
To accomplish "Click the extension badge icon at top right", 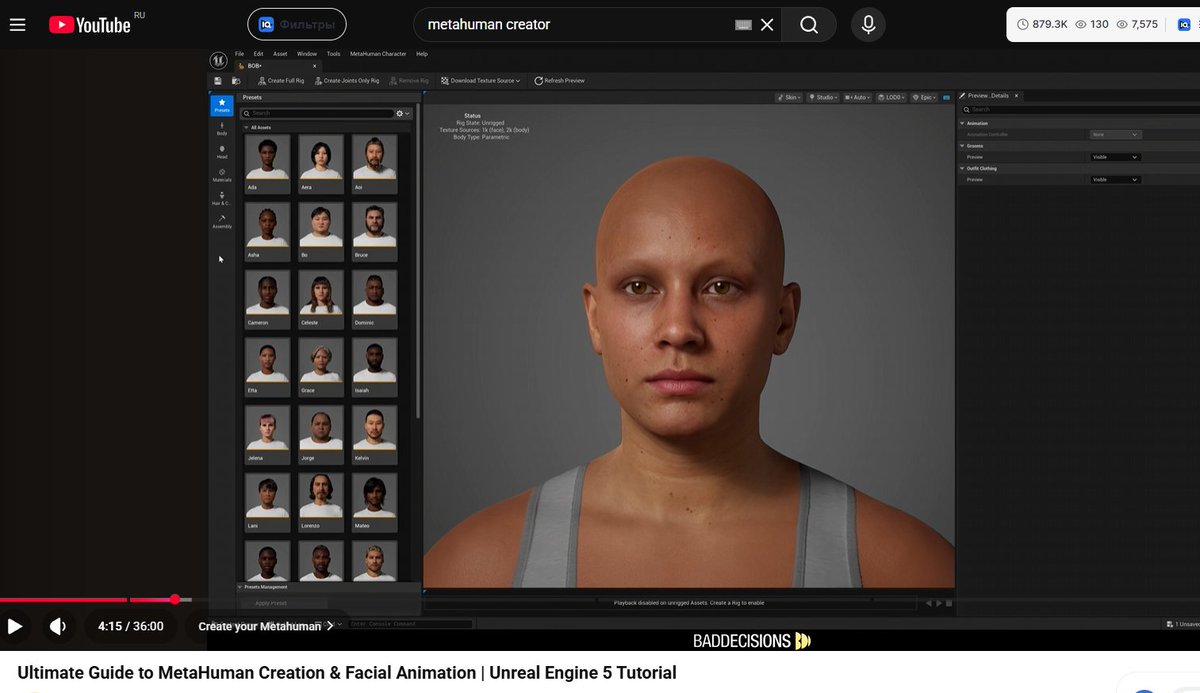I will (1184, 24).
